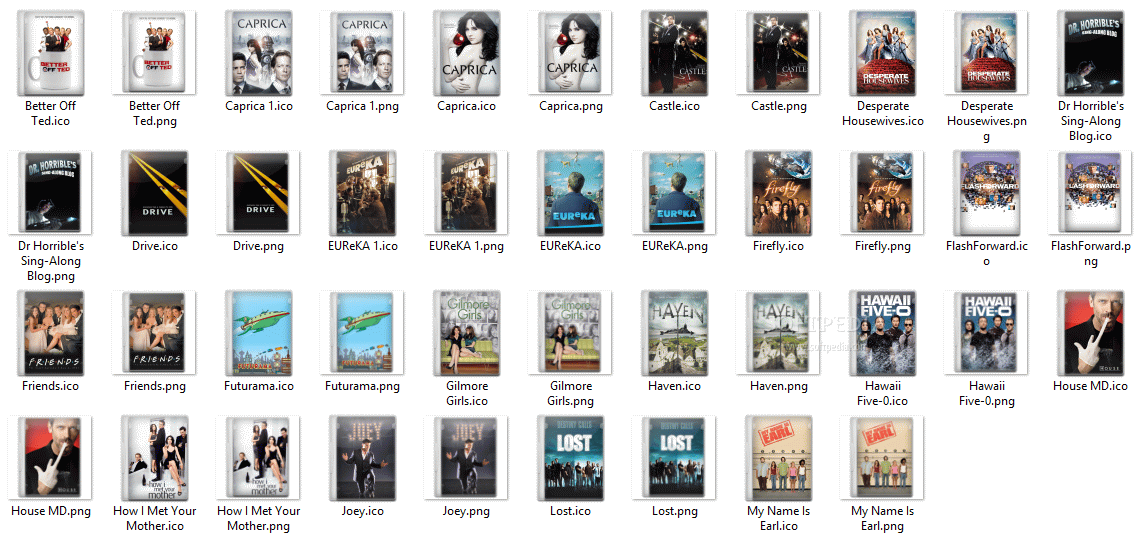The height and width of the screenshot is (543, 1135).
Task: Select the Futurama.png icon
Action: click(363, 333)
